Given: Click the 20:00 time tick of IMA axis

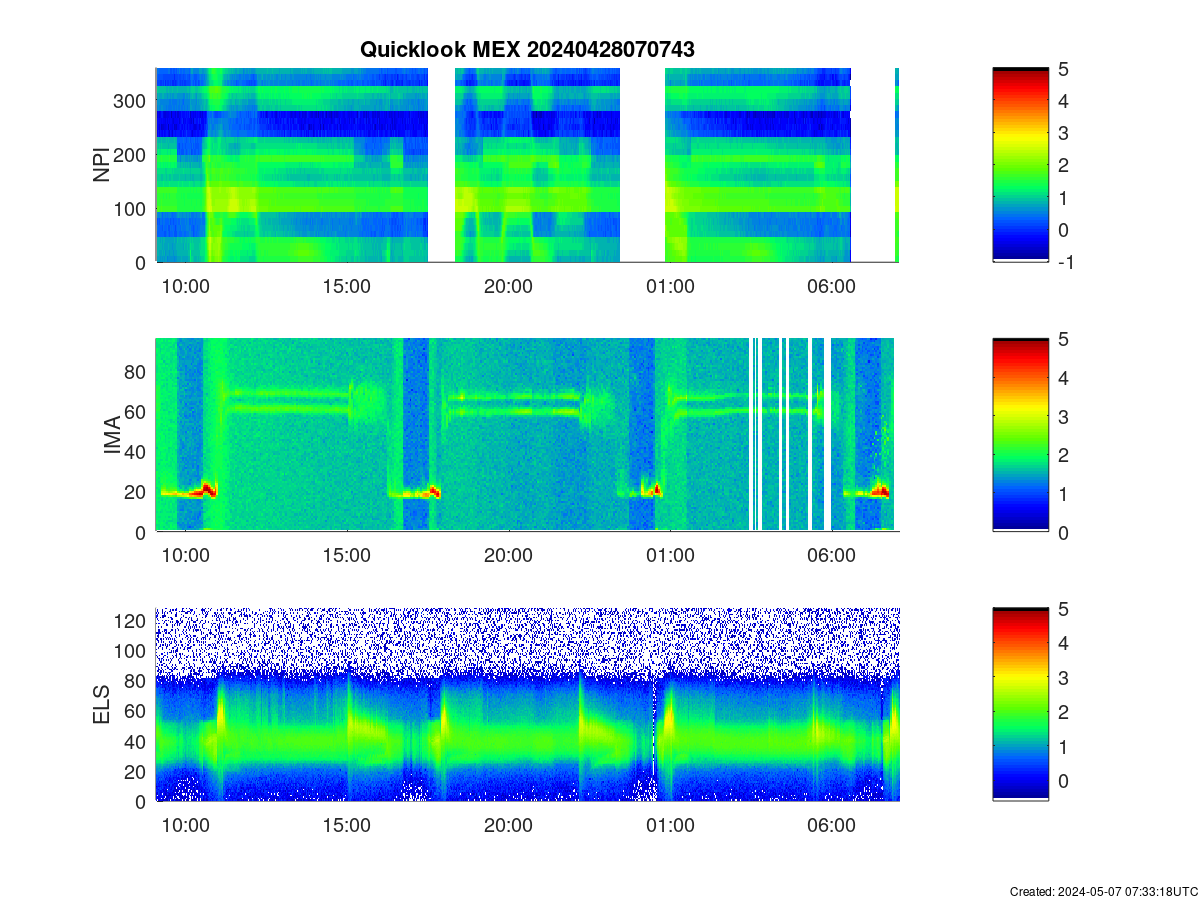Looking at the screenshot, I should (508, 557).
